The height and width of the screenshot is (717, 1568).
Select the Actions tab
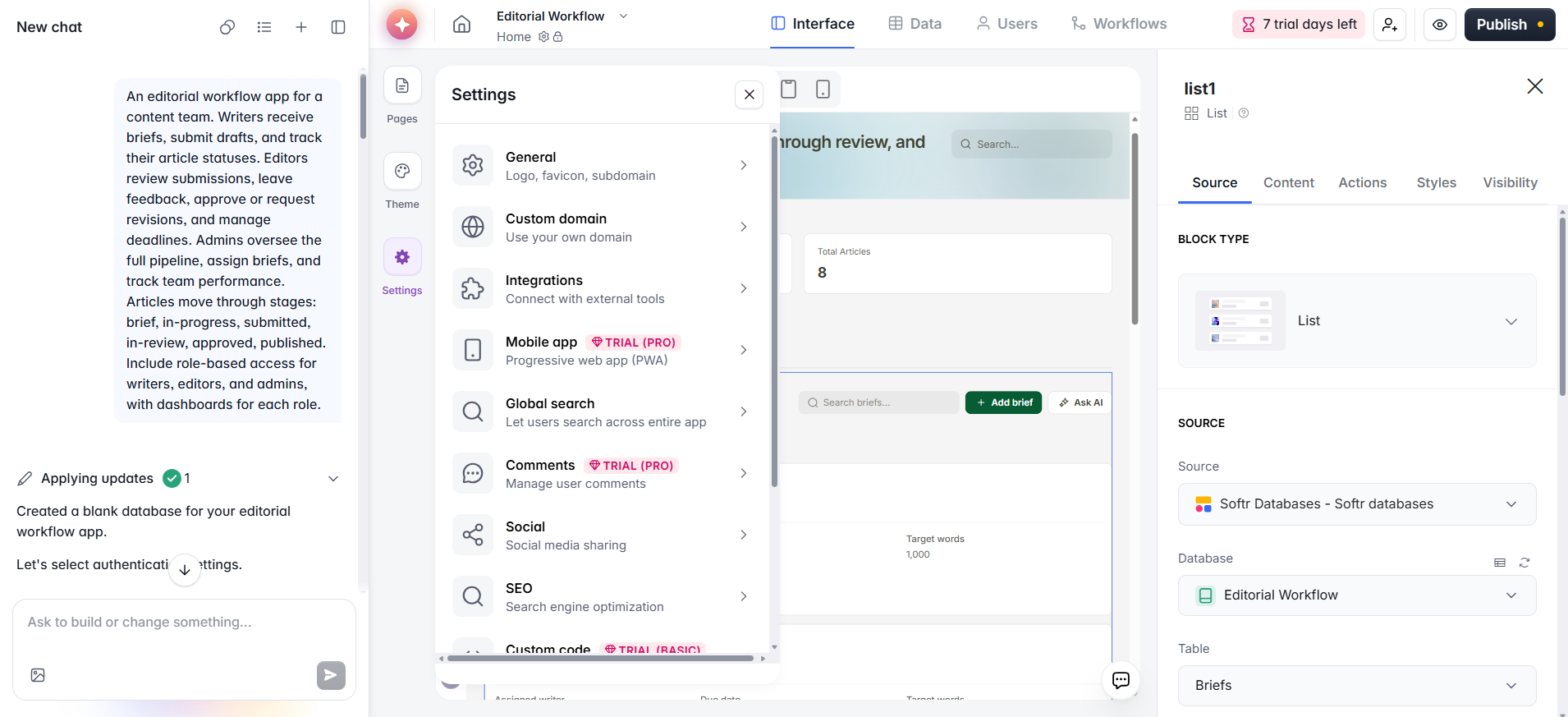pos(1362,182)
